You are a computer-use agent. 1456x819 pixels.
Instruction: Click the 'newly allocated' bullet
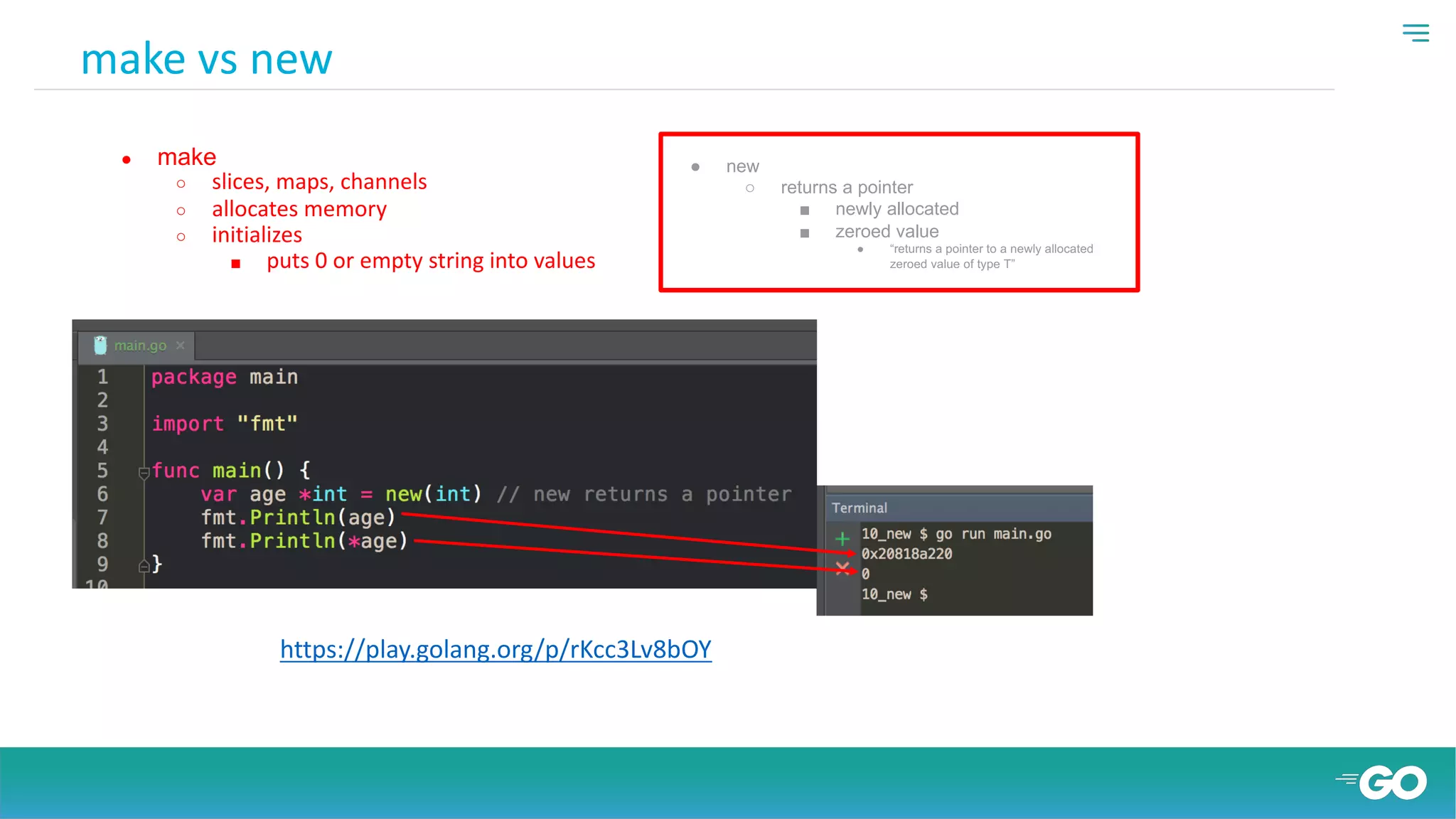tap(897, 209)
